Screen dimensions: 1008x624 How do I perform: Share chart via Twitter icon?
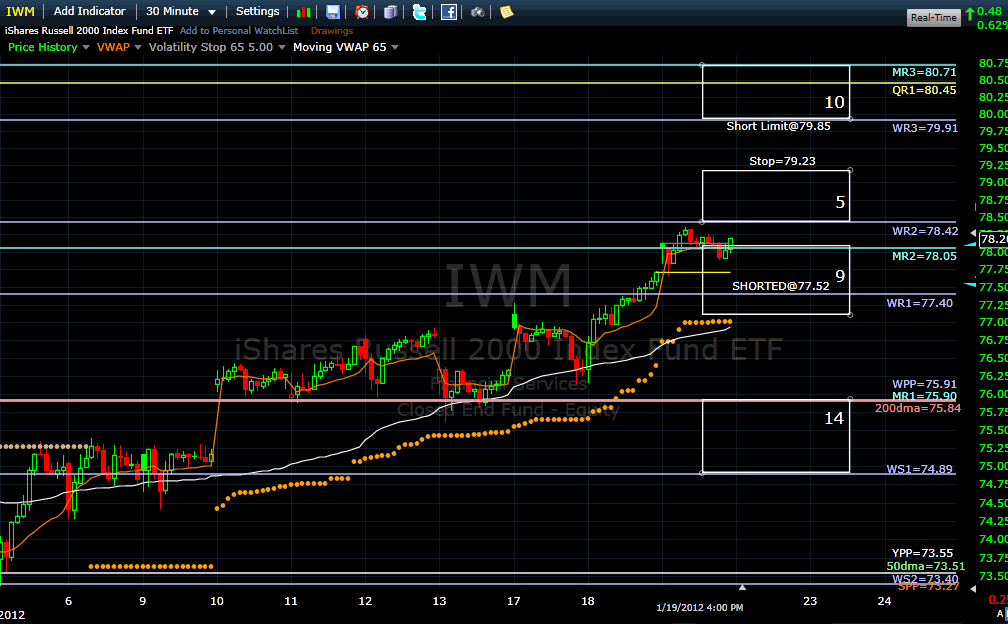419,12
